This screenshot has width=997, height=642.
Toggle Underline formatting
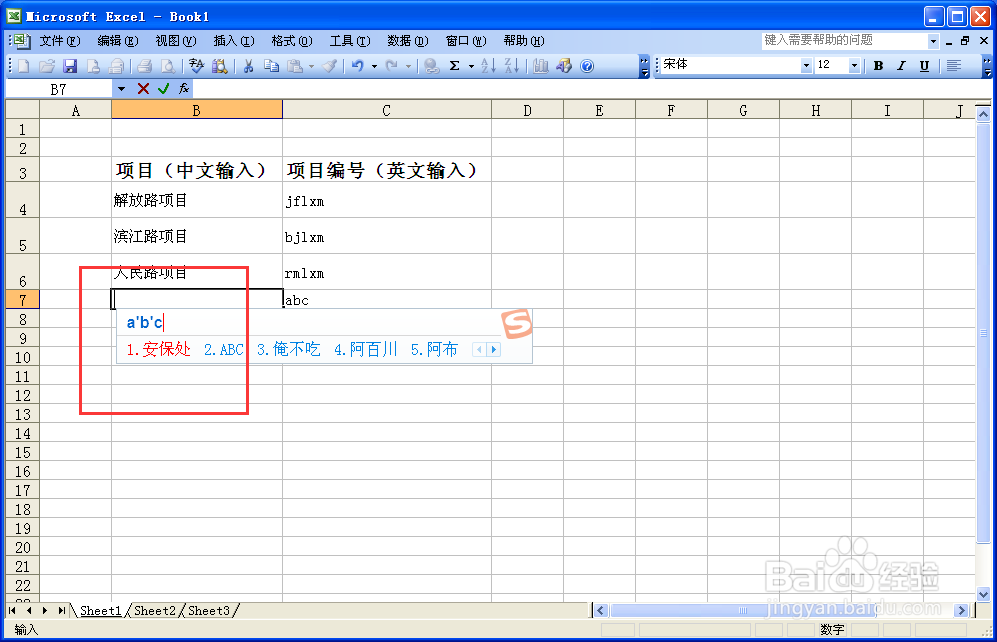[924, 65]
